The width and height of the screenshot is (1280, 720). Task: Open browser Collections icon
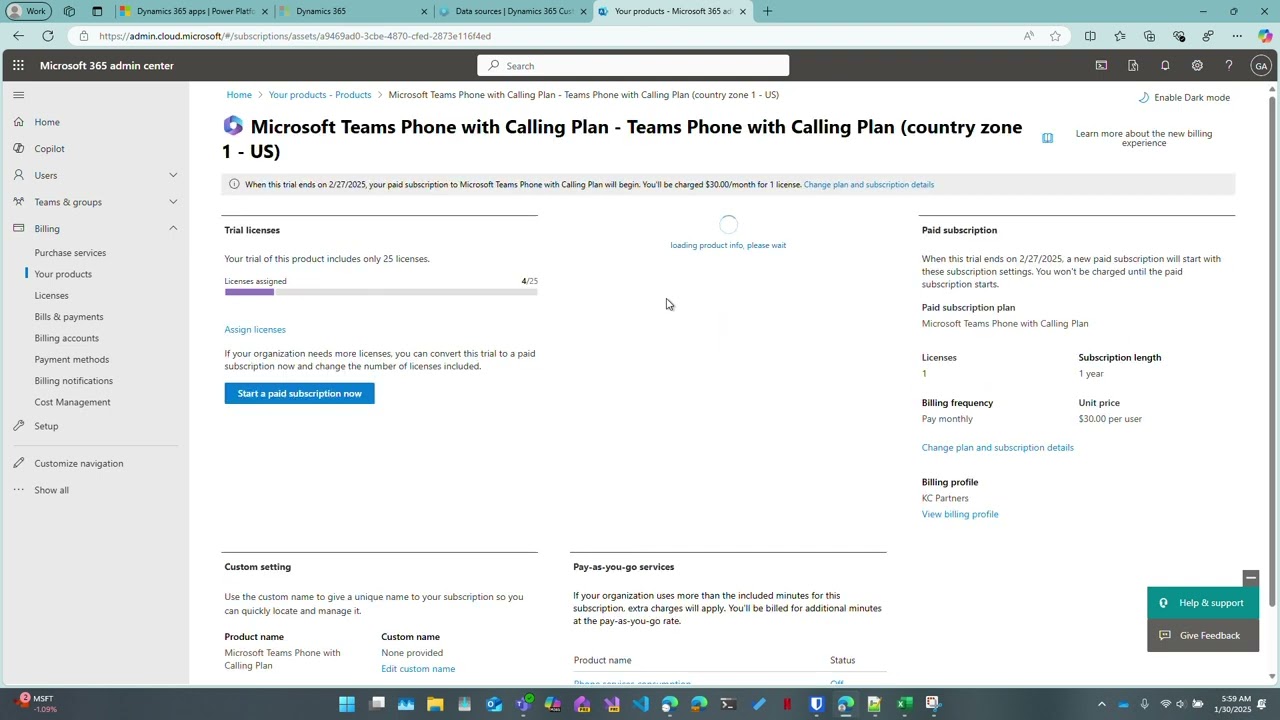pos(1149,36)
